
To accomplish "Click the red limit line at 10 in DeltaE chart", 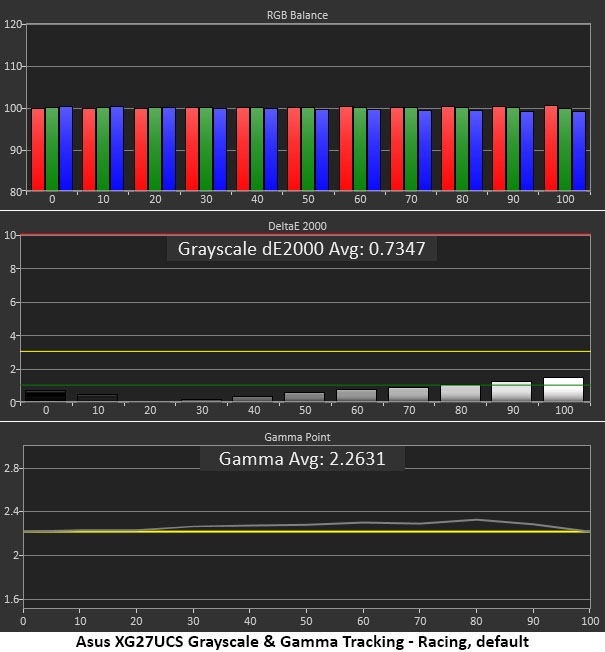I will click(x=306, y=235).
